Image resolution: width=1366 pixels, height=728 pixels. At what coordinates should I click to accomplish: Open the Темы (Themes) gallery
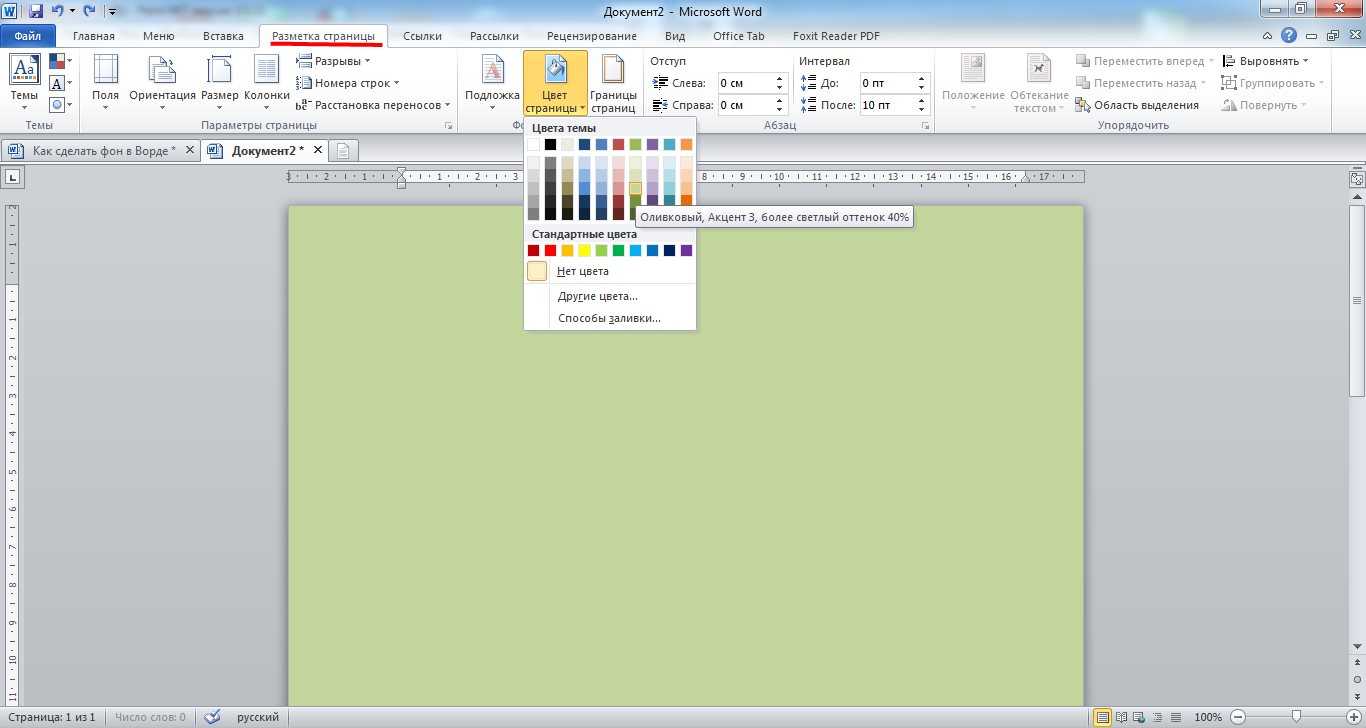(24, 83)
